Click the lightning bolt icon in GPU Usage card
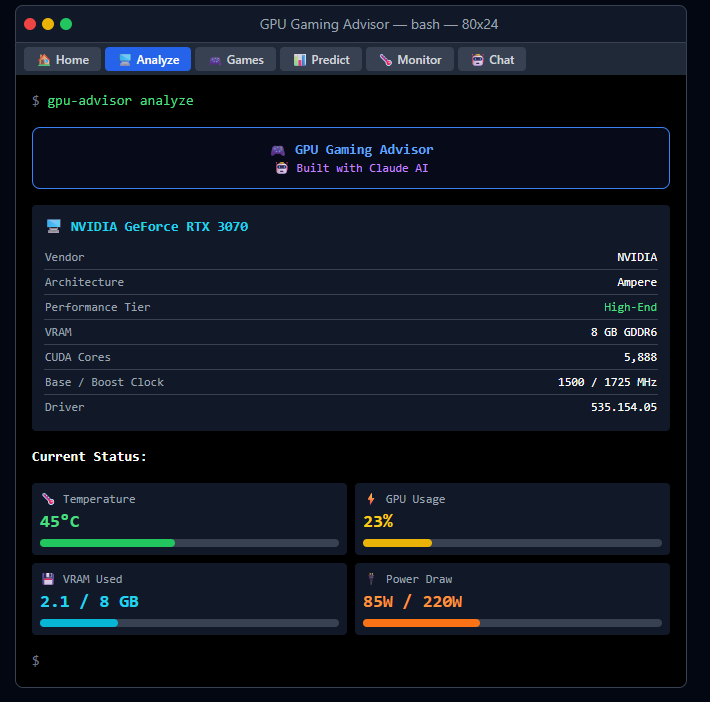710x702 pixels. click(371, 499)
